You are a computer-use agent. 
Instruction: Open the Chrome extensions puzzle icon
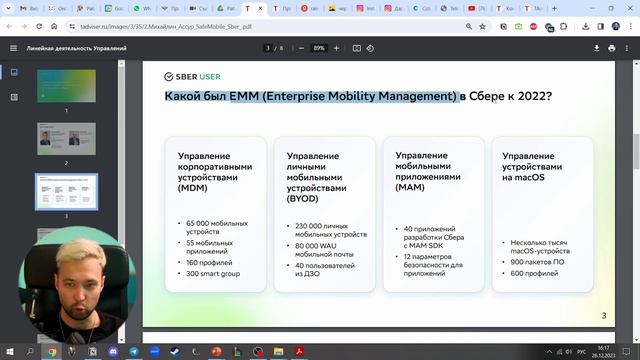click(x=564, y=26)
